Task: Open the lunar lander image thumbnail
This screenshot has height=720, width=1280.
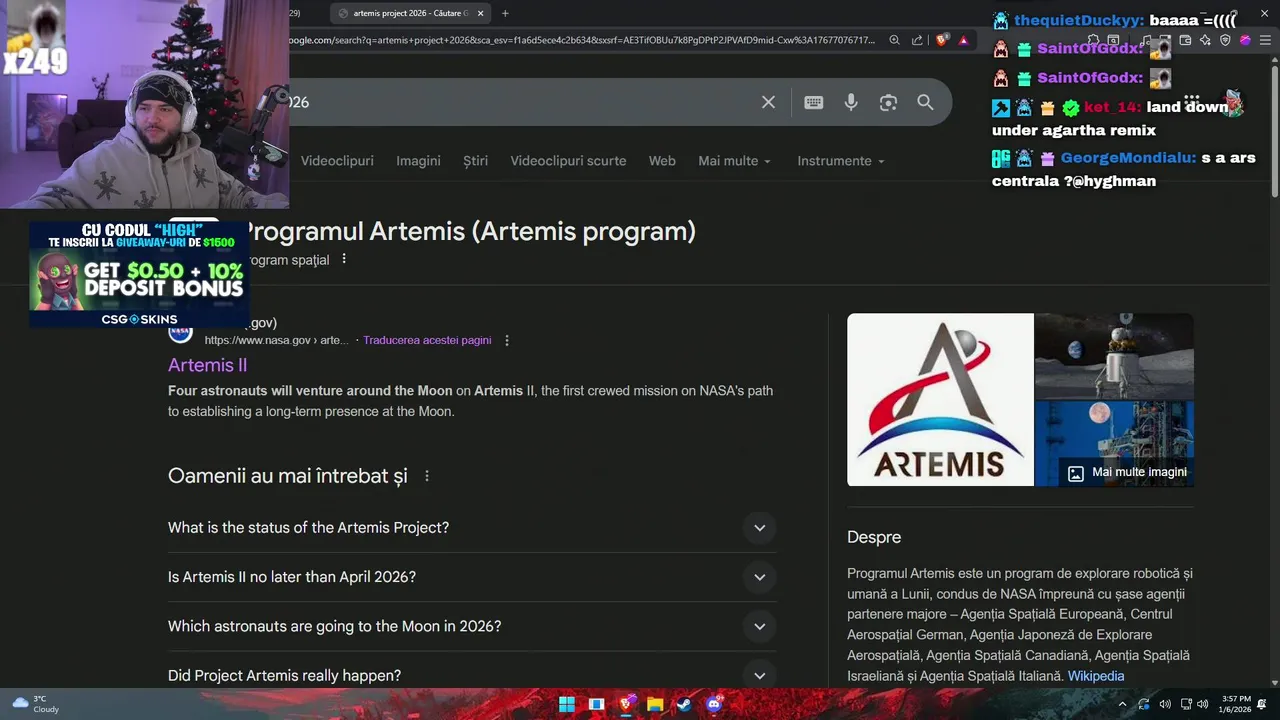Action: 1114,356
